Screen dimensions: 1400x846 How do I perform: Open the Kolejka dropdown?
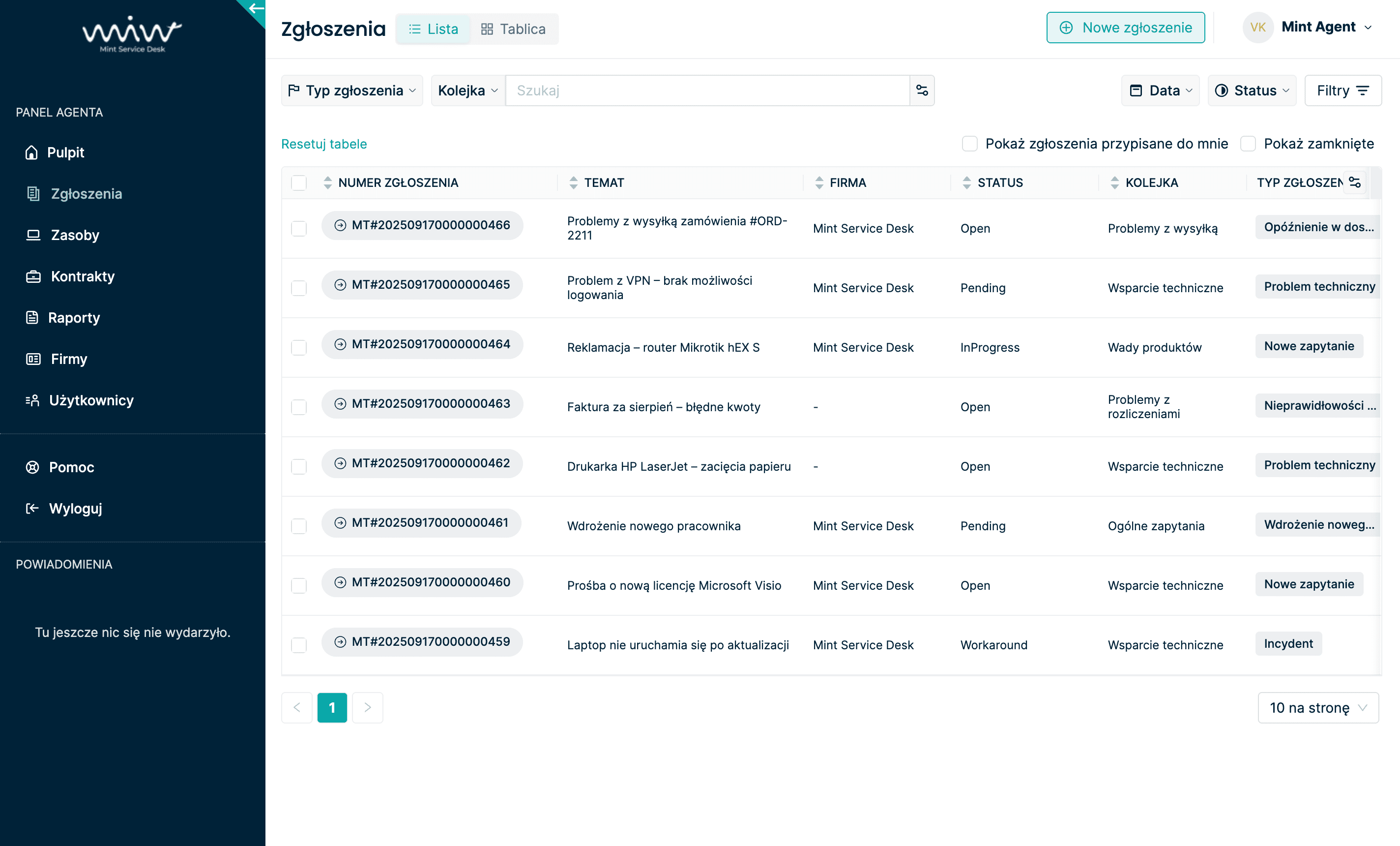467,91
